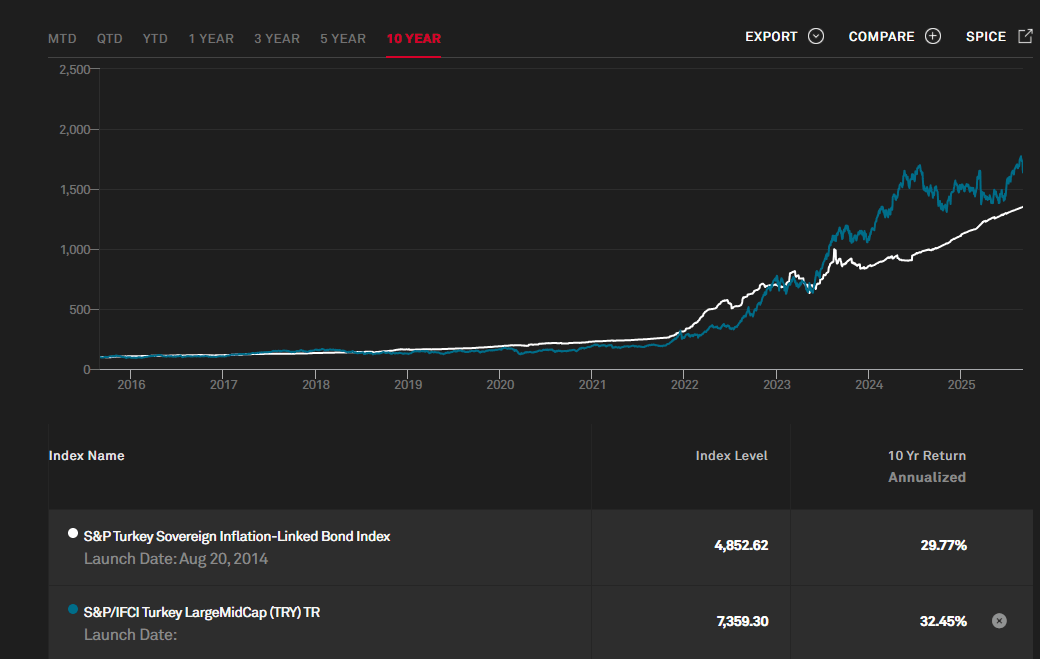The width and height of the screenshot is (1040, 659).
Task: Select the index level value 4,852.62
Action: click(741, 545)
